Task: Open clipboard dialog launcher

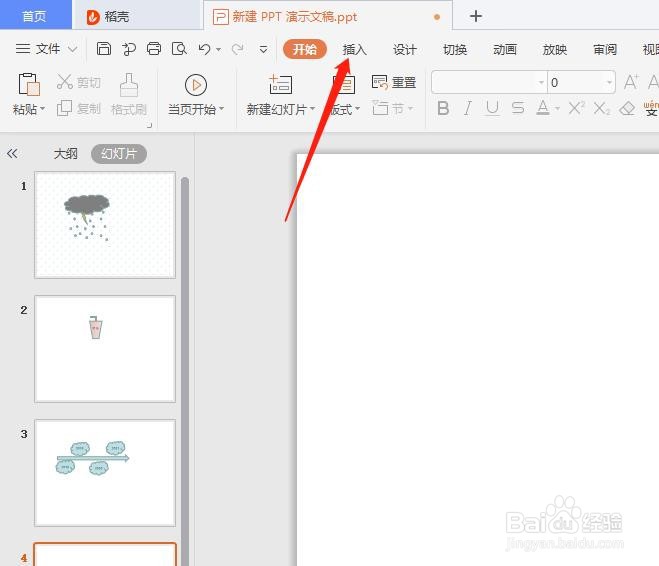Action: pos(149,125)
